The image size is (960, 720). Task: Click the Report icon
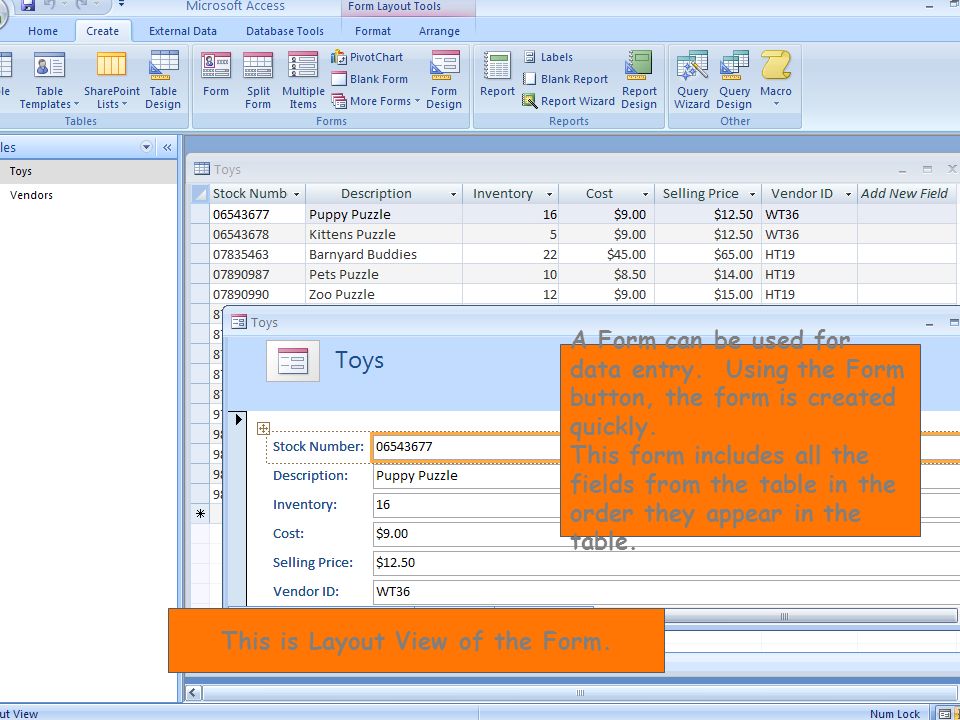point(497,75)
